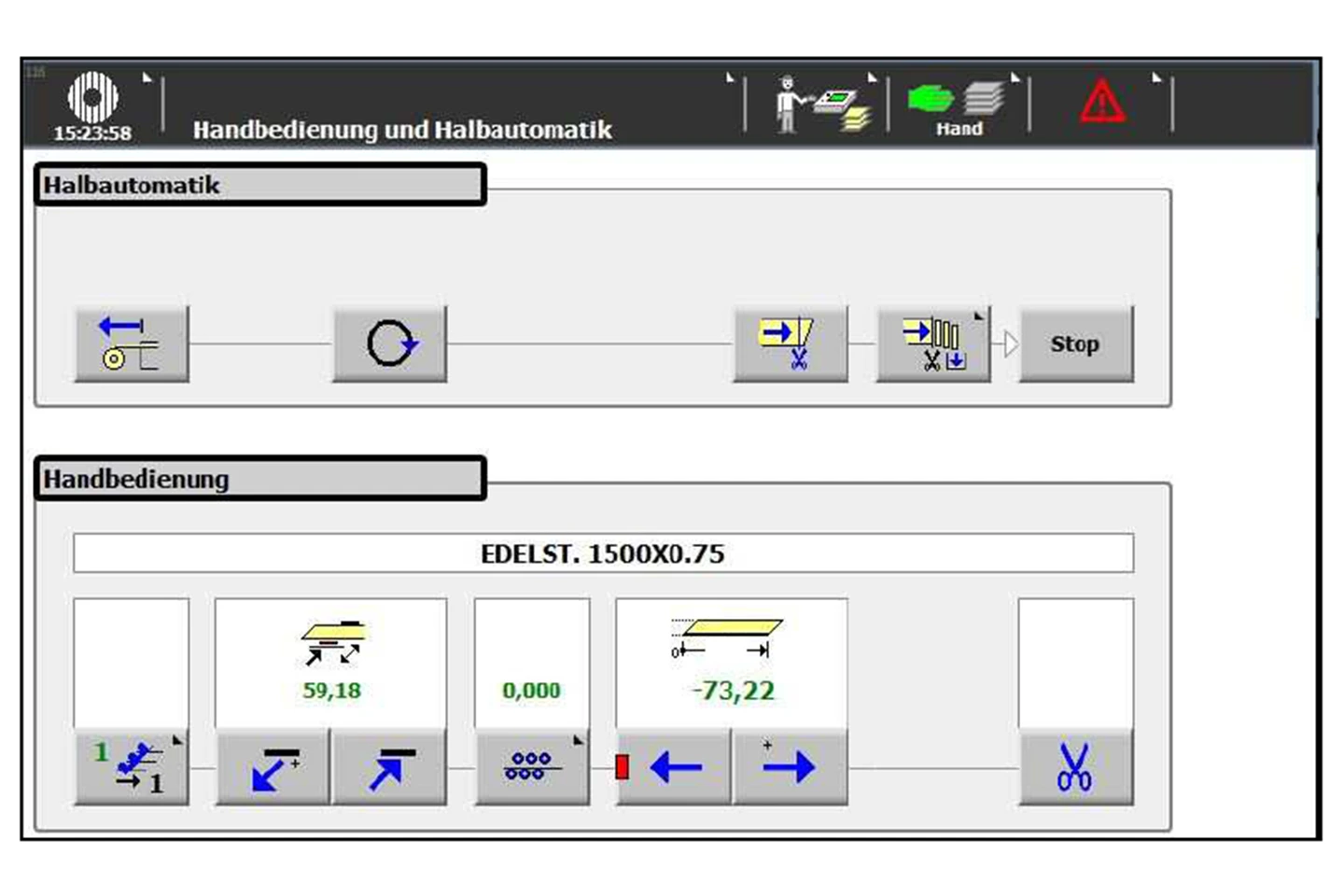The image size is (1344, 896).
Task: Expand options on the drive rollers button
Action: (579, 740)
